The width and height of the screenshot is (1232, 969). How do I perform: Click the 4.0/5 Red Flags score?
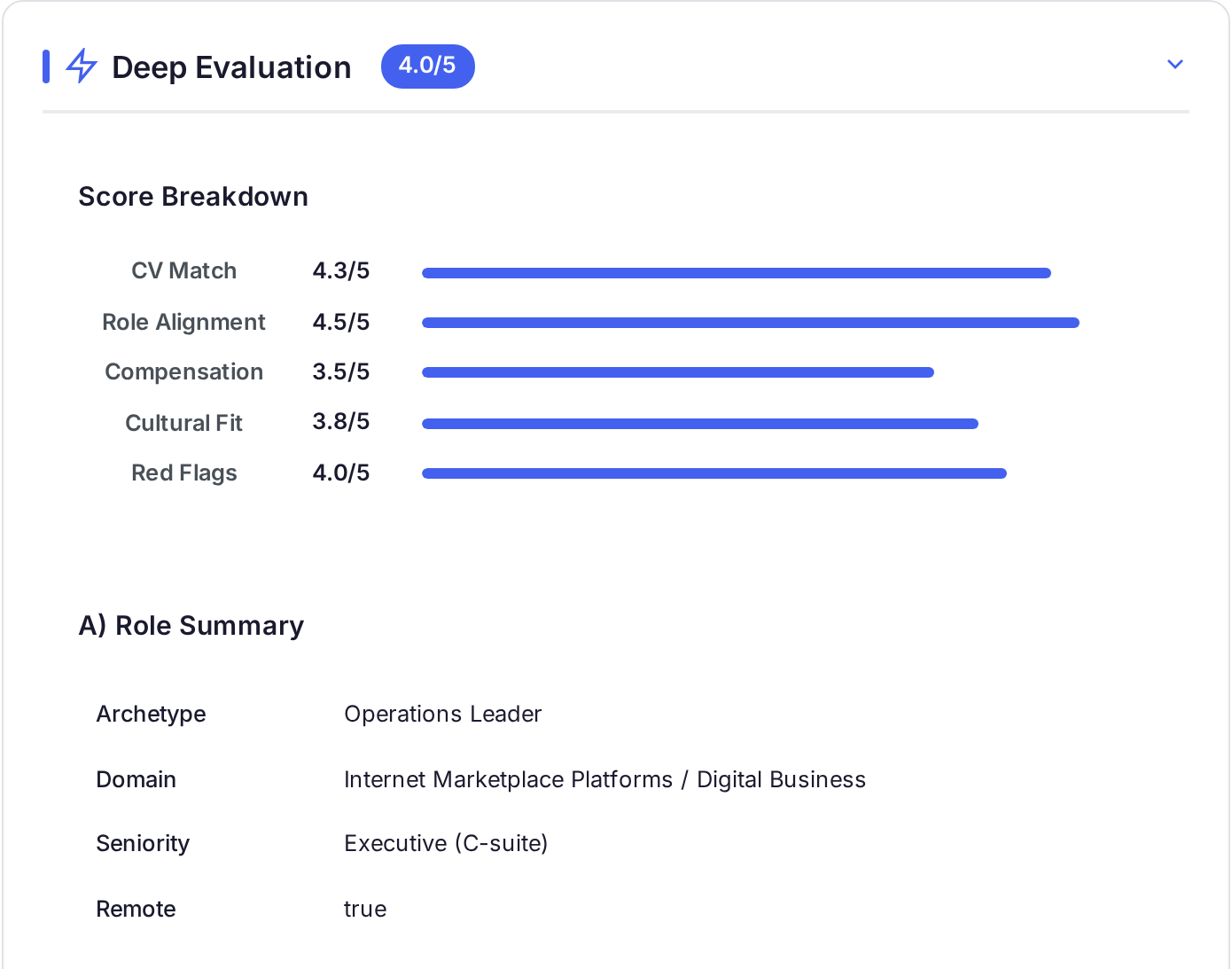[341, 473]
